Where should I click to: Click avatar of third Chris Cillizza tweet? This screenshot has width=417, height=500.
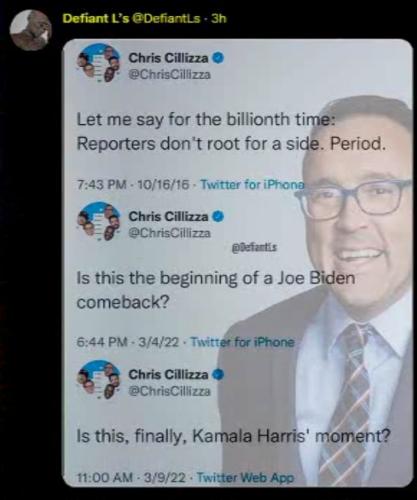pyautogui.click(x=99, y=379)
